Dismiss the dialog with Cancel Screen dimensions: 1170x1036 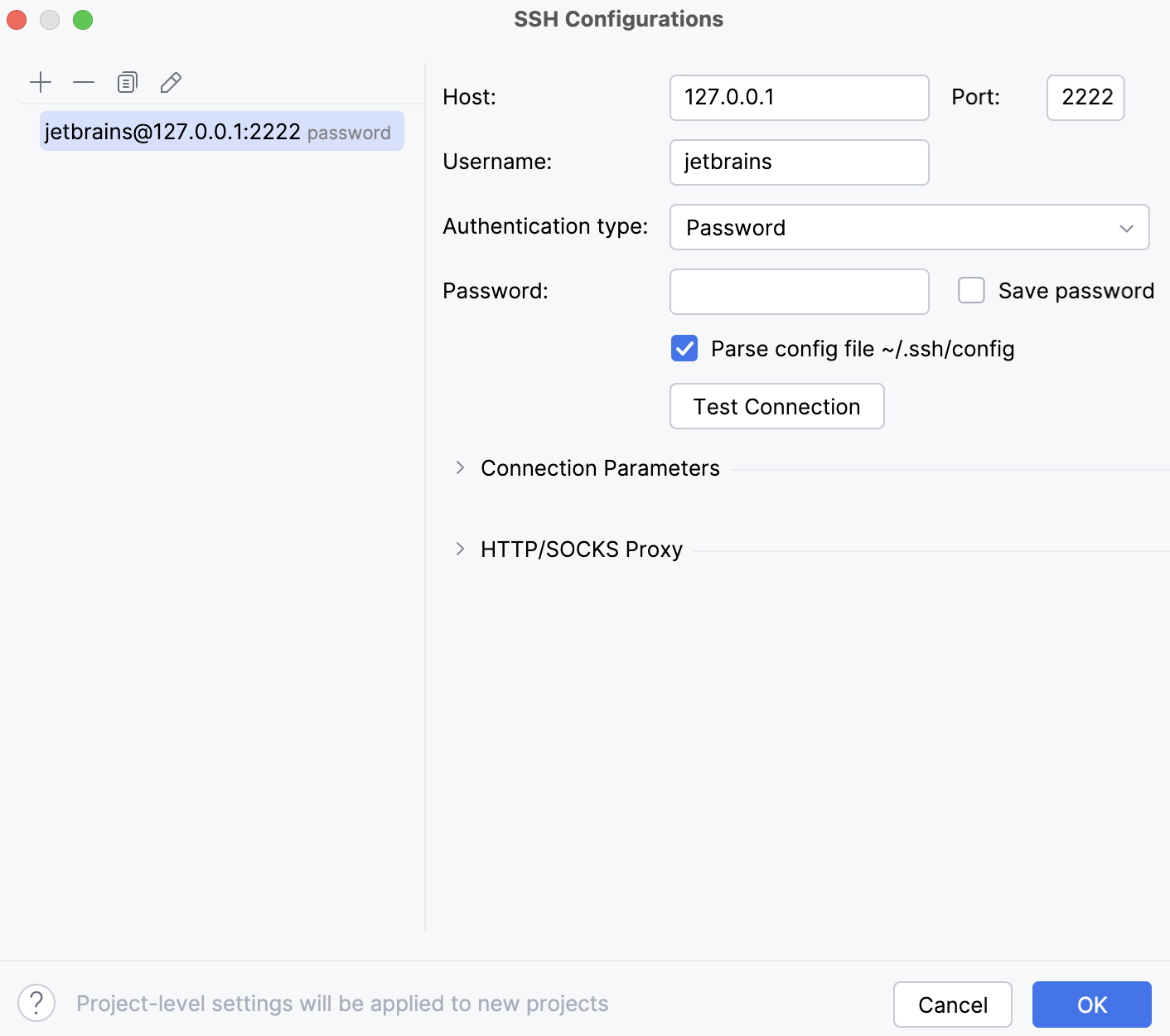[953, 1004]
